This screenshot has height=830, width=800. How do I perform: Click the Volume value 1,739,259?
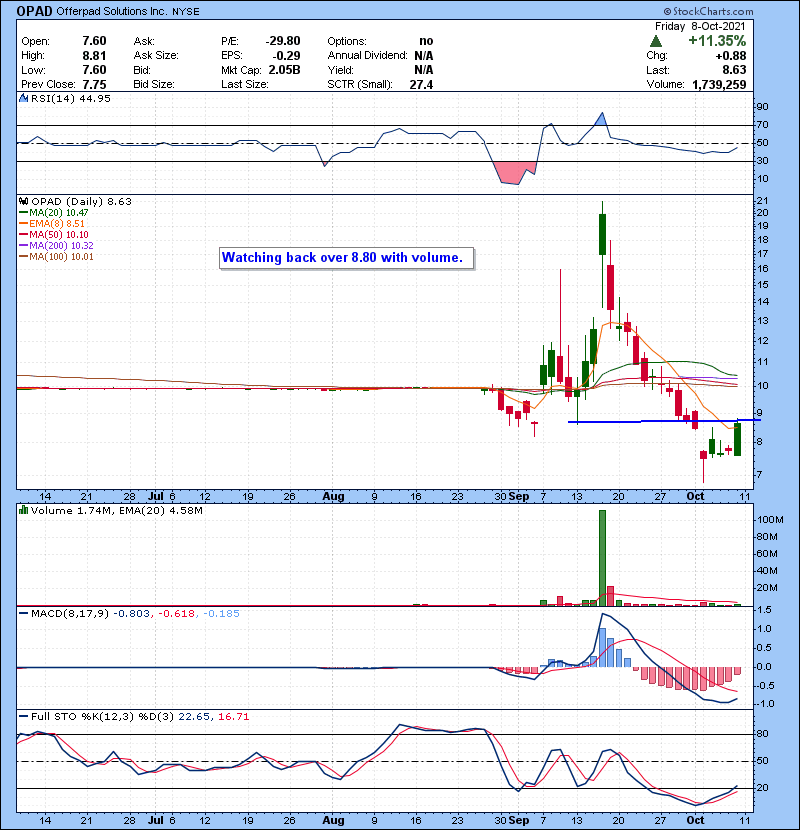coord(719,84)
